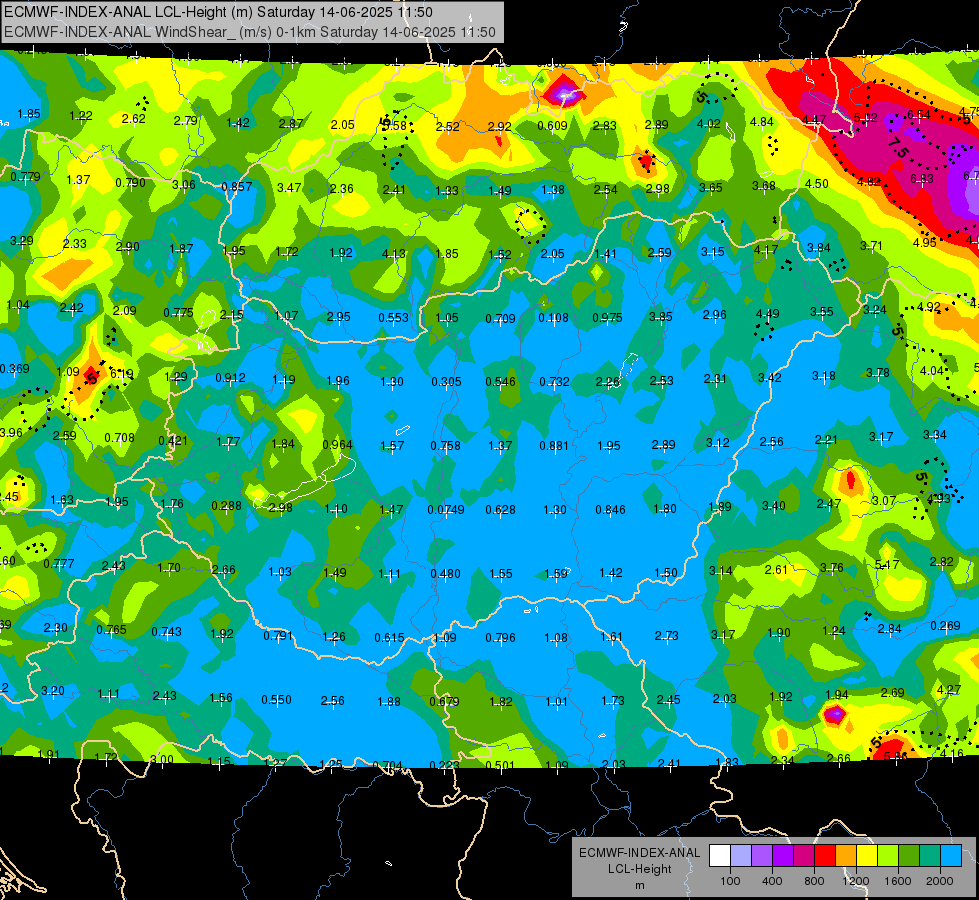Click wind shear value 0.743
This screenshot has height=900, width=979.
click(167, 632)
